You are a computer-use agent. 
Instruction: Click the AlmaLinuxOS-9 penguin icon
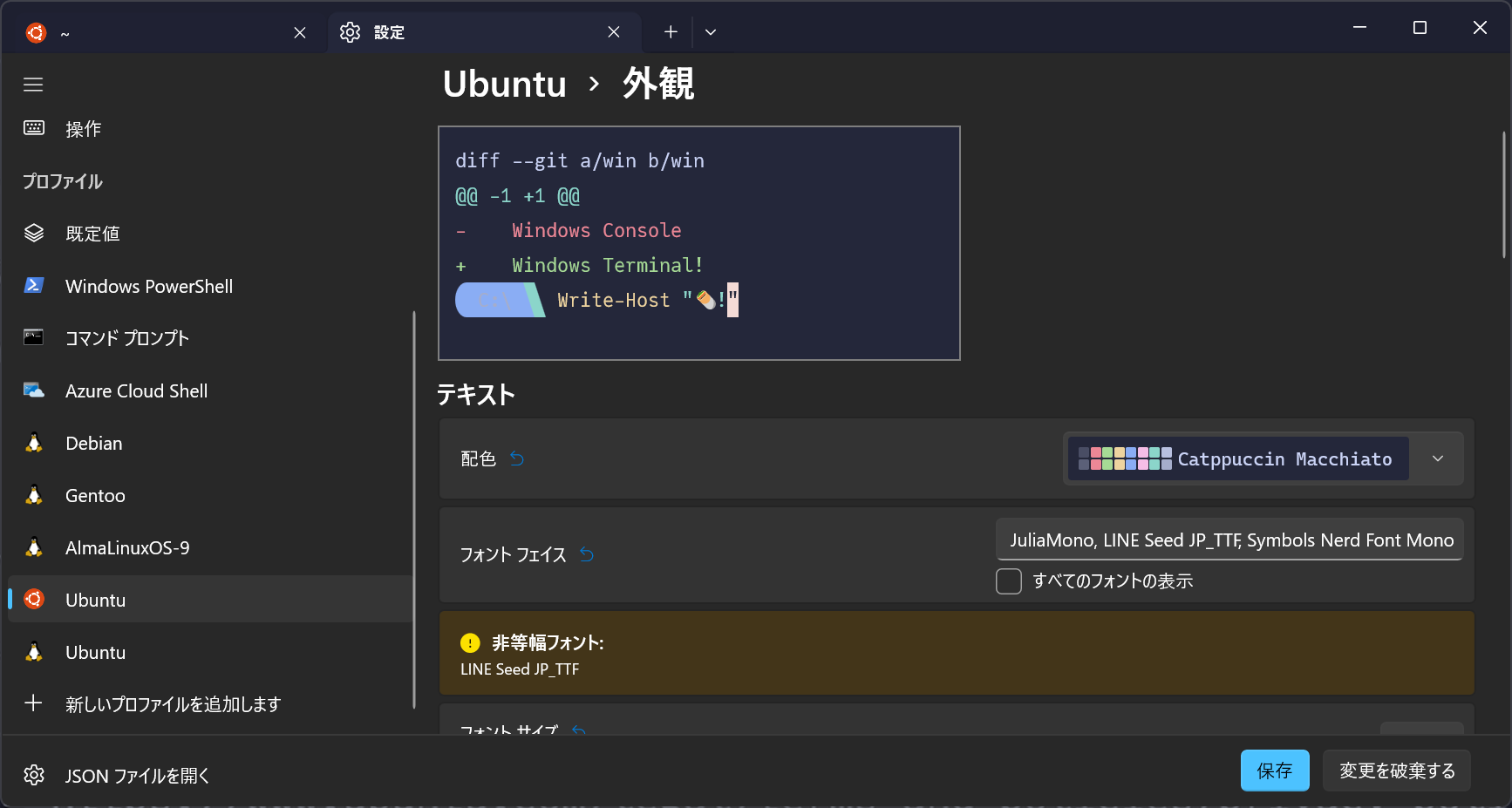click(34, 547)
